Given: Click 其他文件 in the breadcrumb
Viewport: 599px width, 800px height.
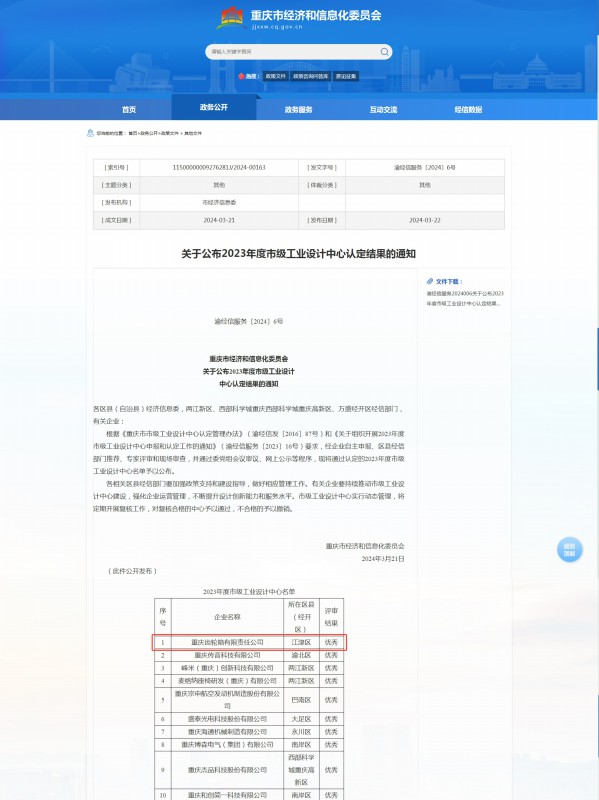Looking at the screenshot, I should 193,133.
